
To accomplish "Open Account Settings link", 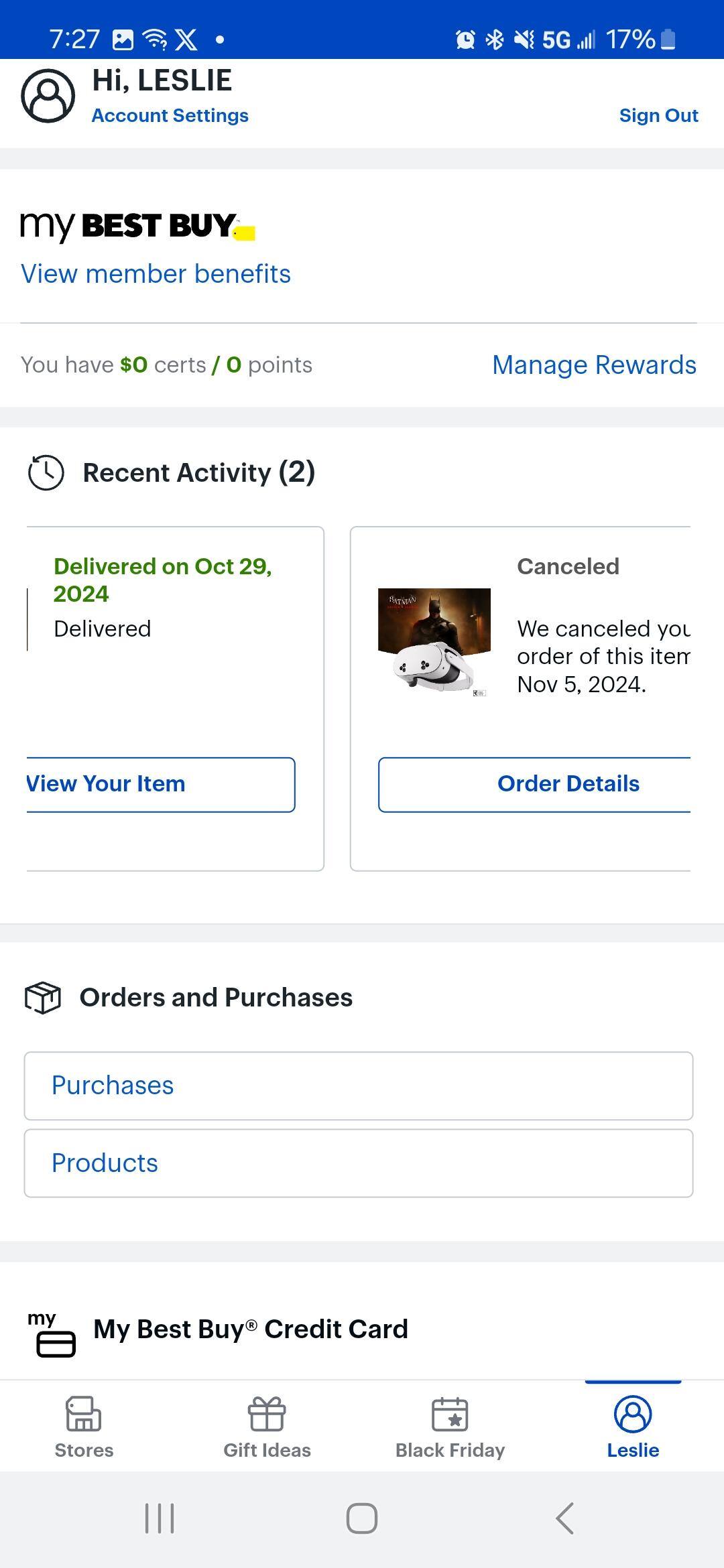I will (x=170, y=116).
